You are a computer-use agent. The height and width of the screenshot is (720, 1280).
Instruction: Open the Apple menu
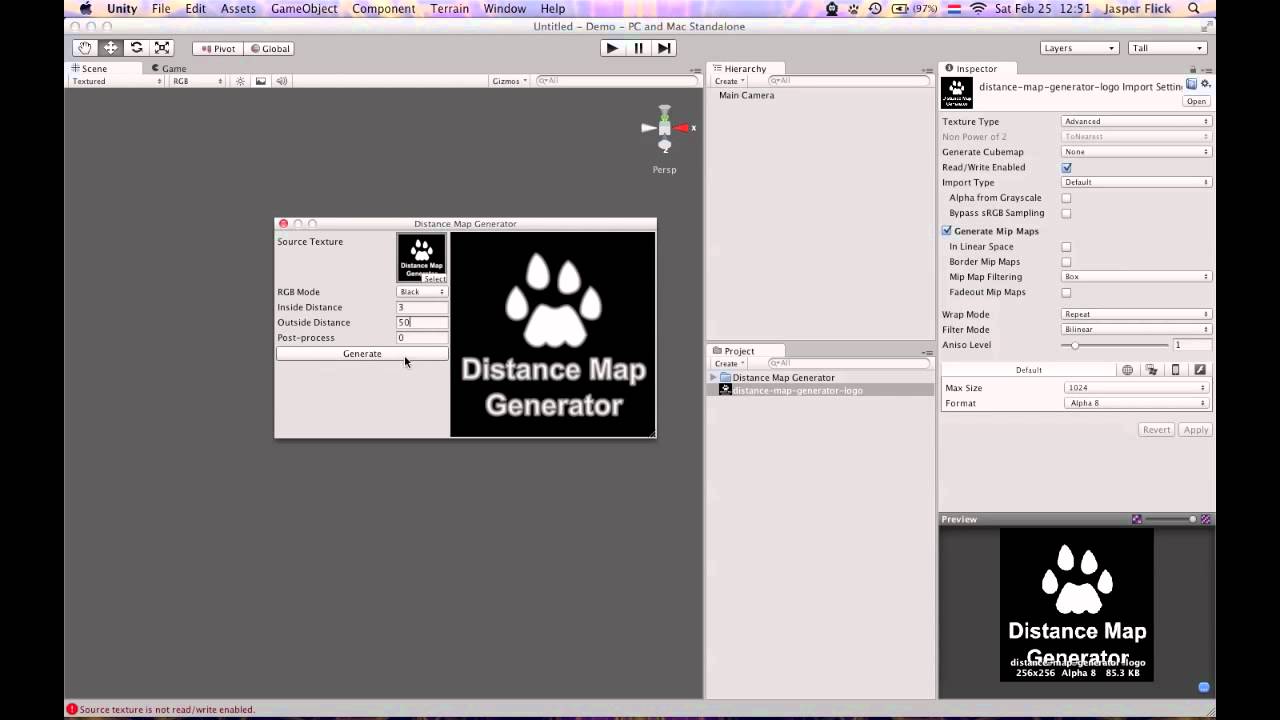pos(86,9)
